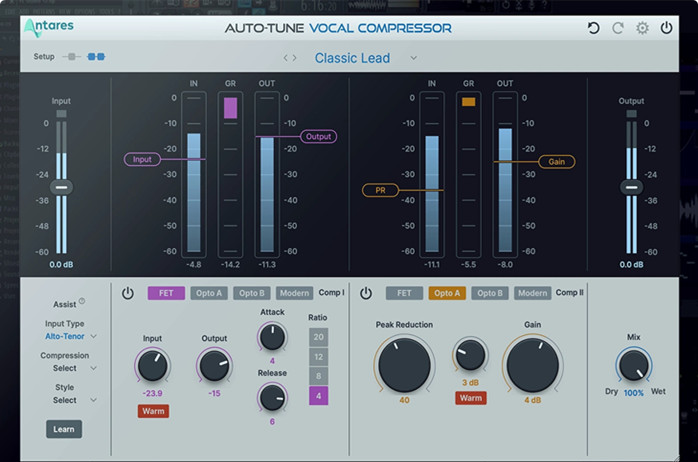Click the orange PR marker
Screen dimensions: 698x462
(380, 190)
